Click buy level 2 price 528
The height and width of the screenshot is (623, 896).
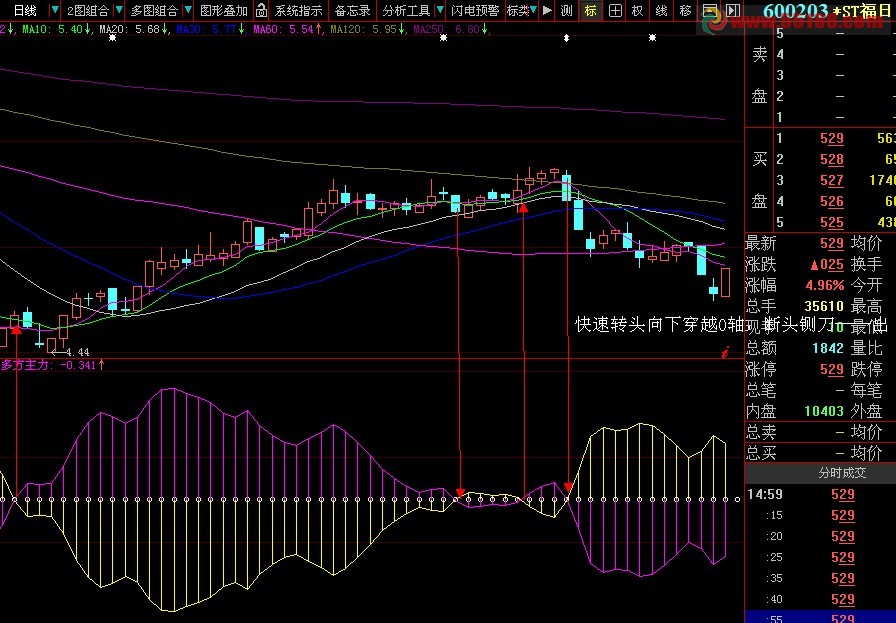click(x=831, y=159)
